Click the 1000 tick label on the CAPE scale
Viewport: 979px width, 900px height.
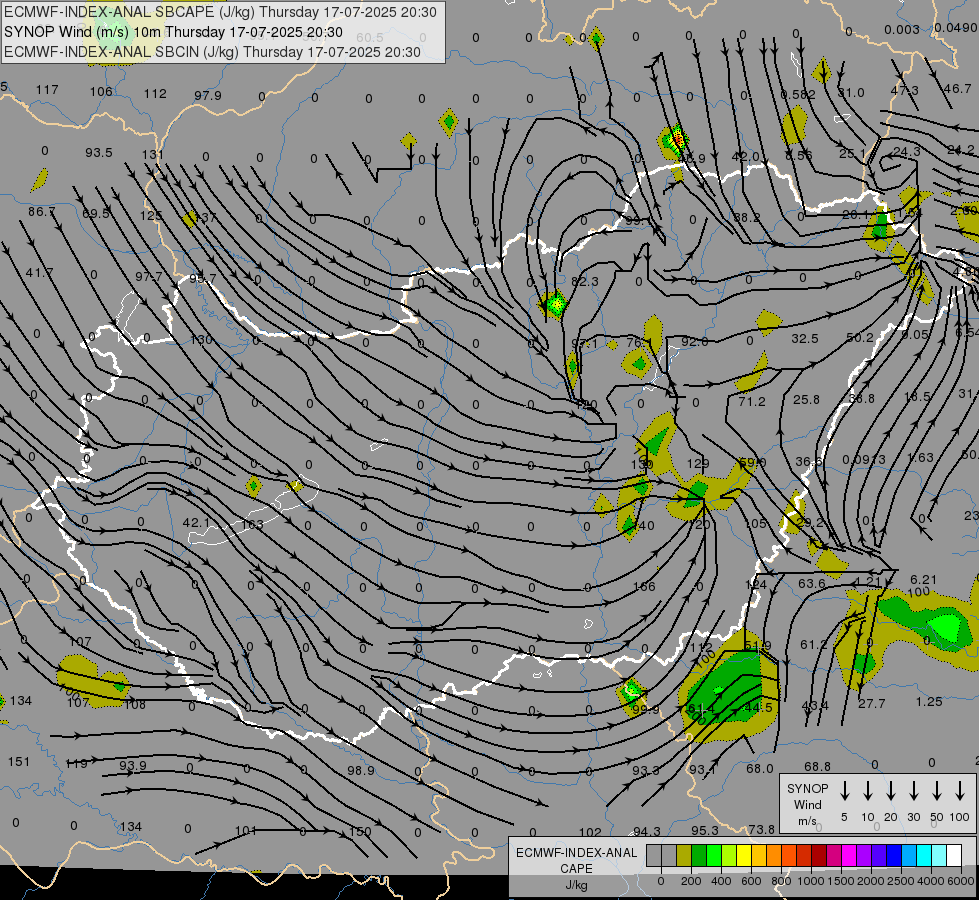point(811,881)
